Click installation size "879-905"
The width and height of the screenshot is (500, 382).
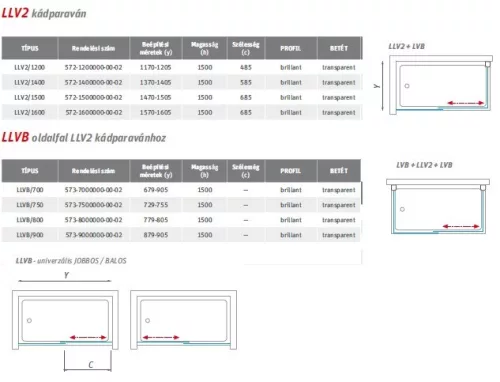(x=155, y=235)
